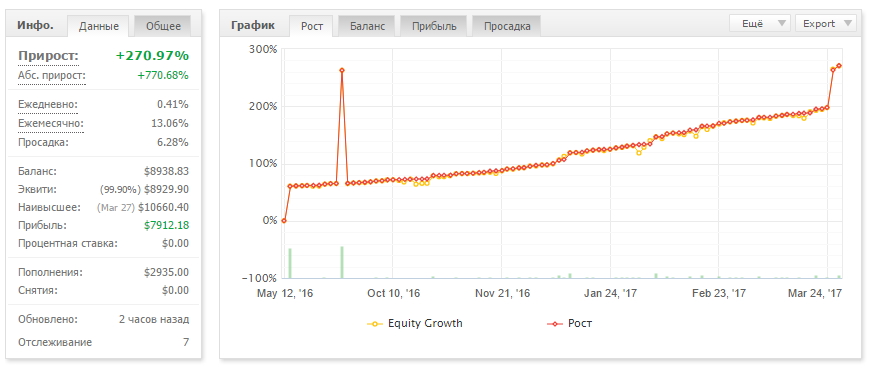Select the Просадка chart tab
This screenshot has width=870, height=375.
coord(507,26)
